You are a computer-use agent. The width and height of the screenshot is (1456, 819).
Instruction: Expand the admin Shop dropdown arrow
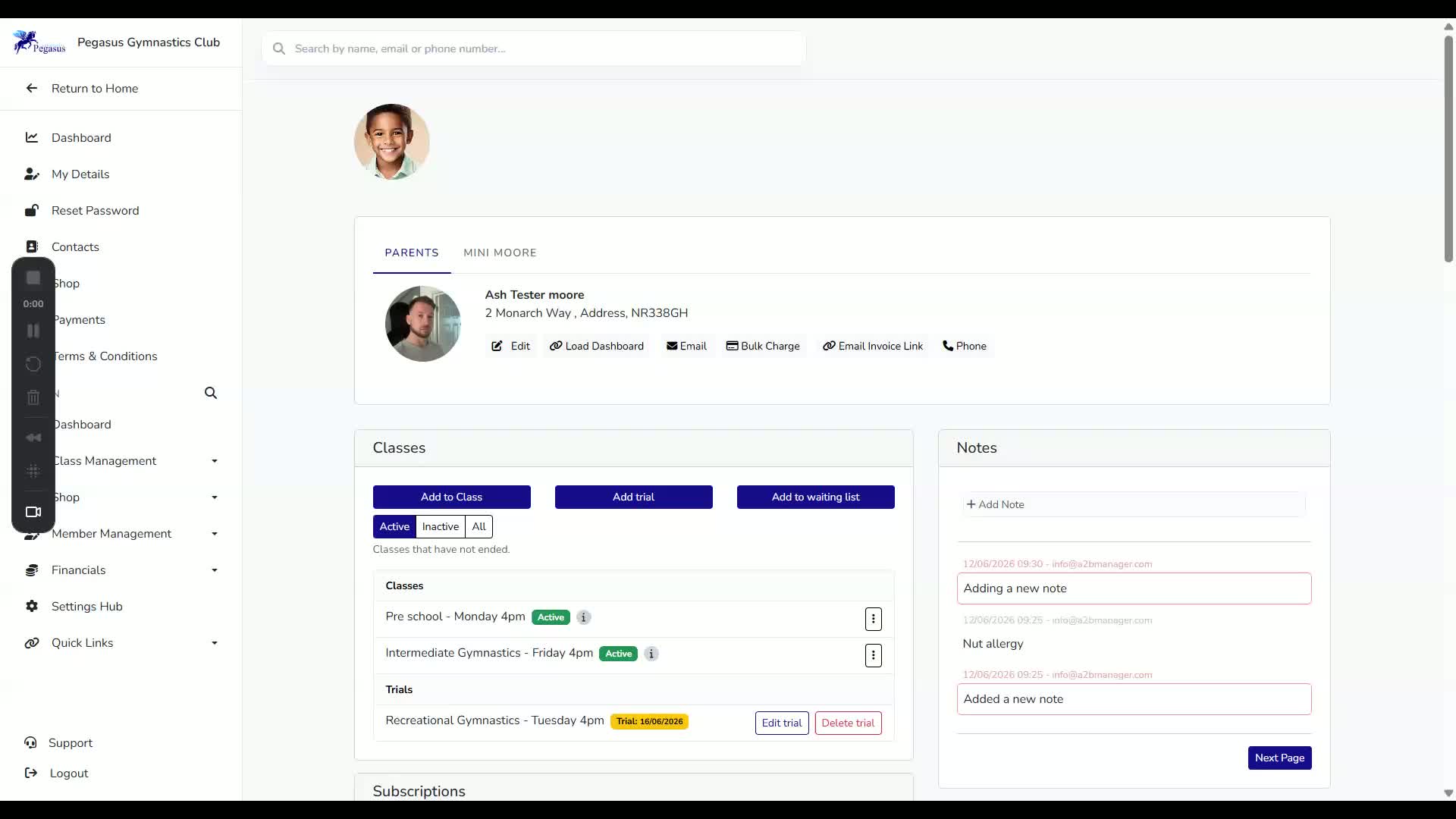click(x=215, y=497)
